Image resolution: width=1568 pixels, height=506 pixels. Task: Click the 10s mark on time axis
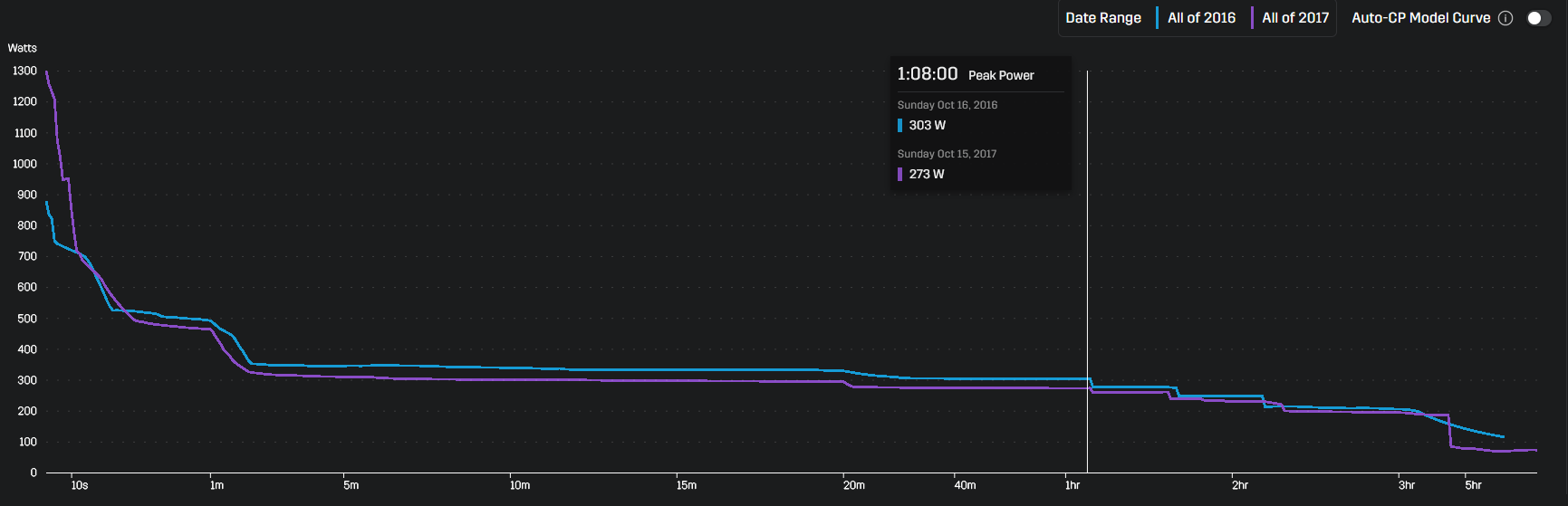click(x=80, y=486)
